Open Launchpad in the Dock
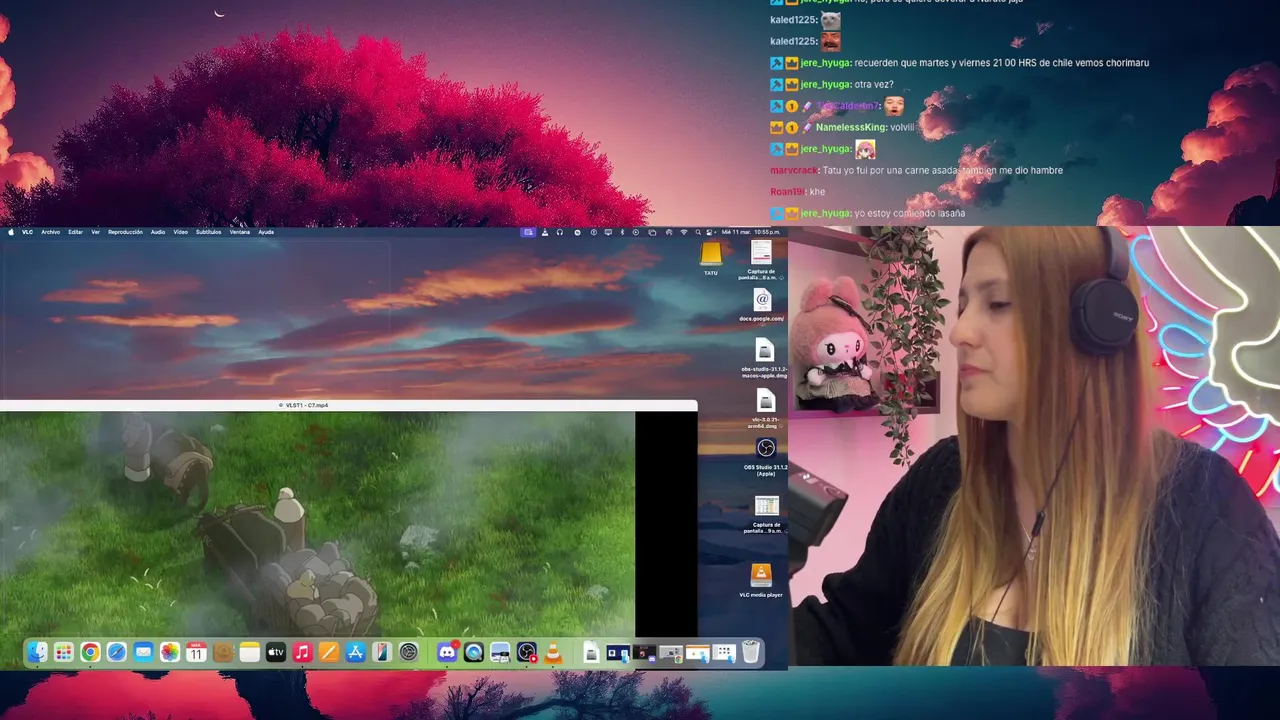This screenshot has width=1280, height=720. 64,653
